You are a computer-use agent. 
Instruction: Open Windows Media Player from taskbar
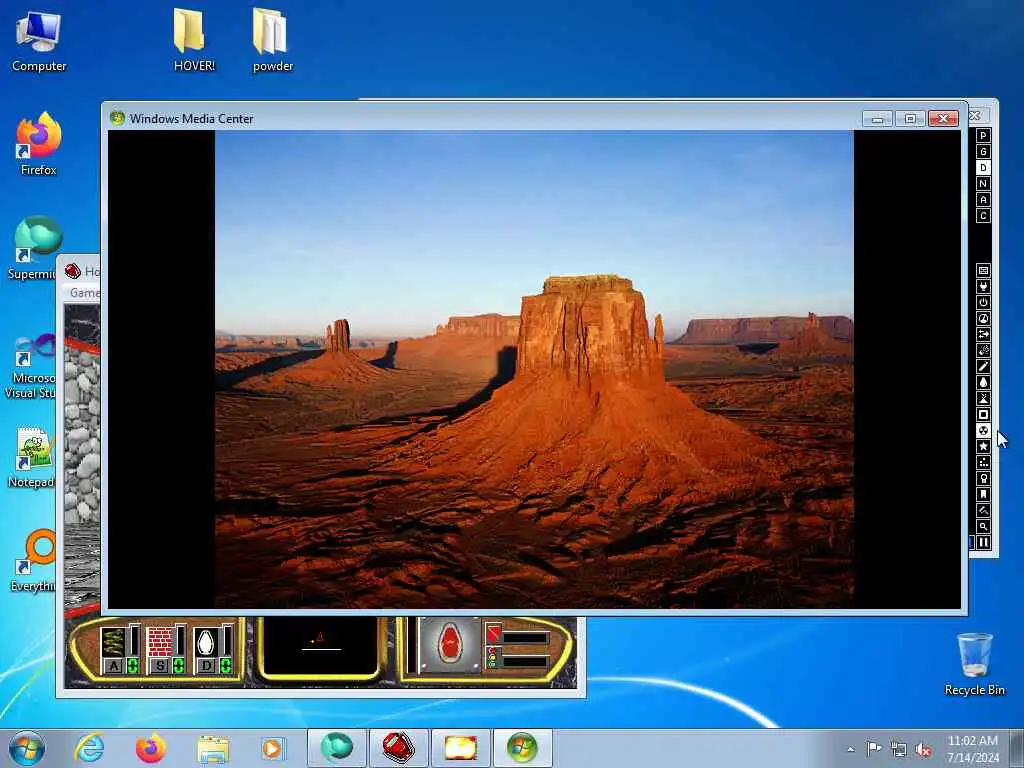(273, 748)
